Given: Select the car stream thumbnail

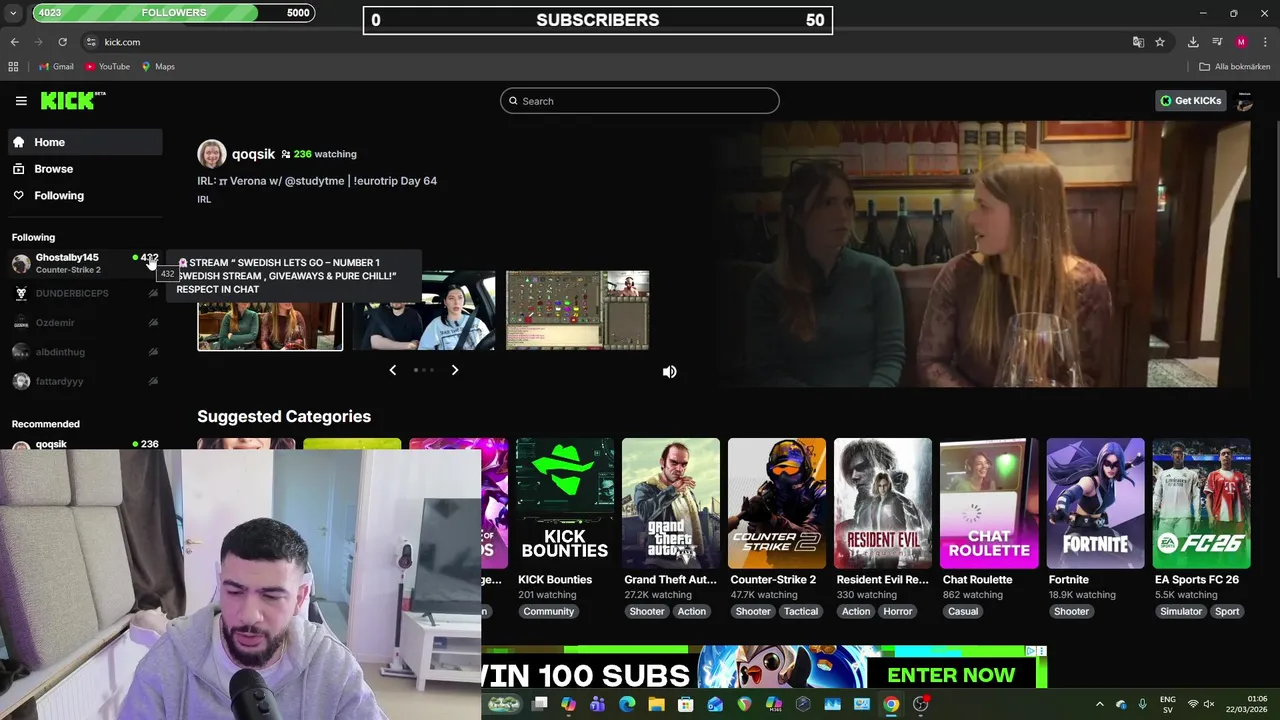Looking at the screenshot, I should [x=423, y=310].
